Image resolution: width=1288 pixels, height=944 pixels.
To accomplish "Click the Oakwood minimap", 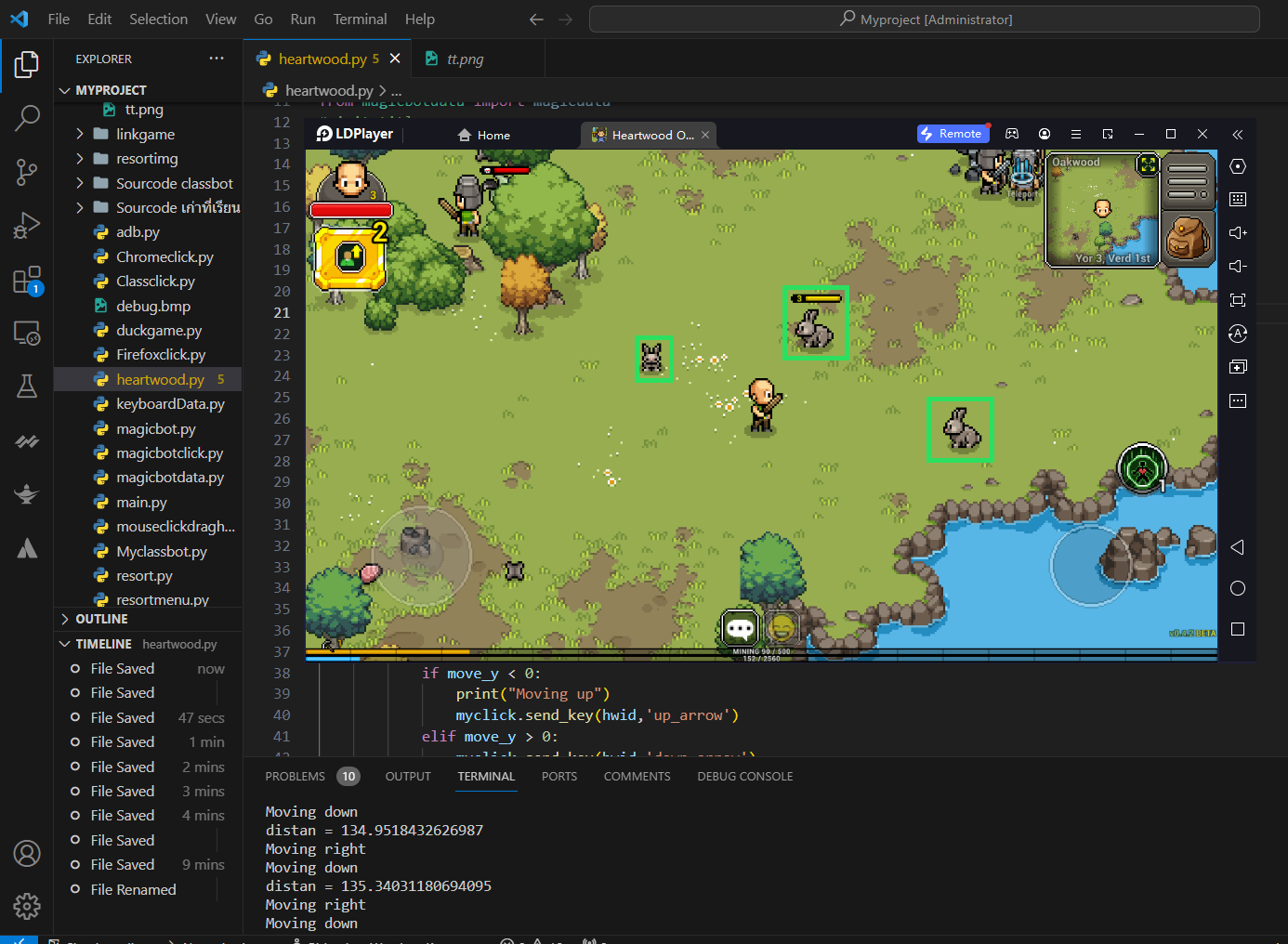I will point(1102,209).
